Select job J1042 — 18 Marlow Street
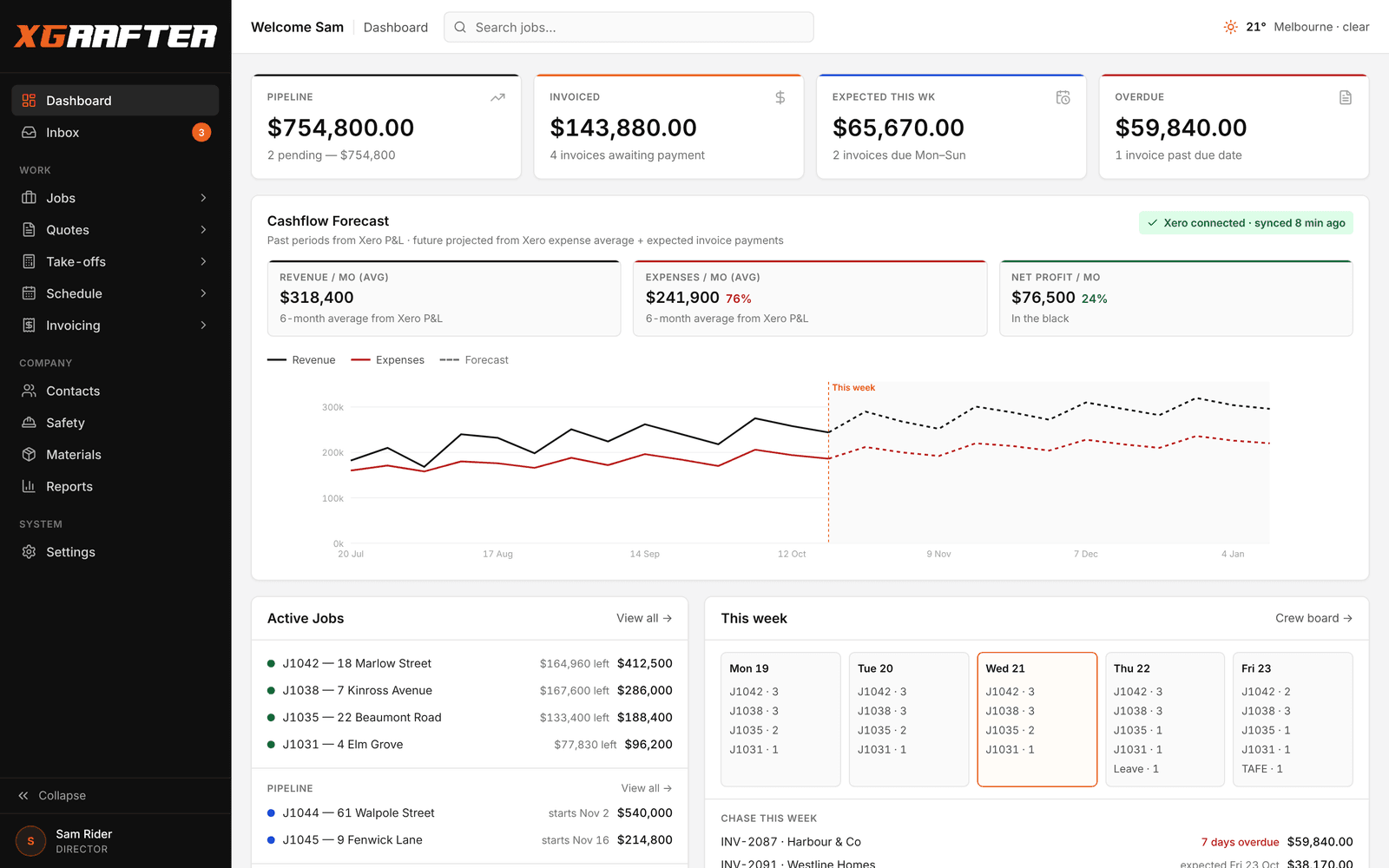Image resolution: width=1389 pixels, height=868 pixels. (470, 663)
